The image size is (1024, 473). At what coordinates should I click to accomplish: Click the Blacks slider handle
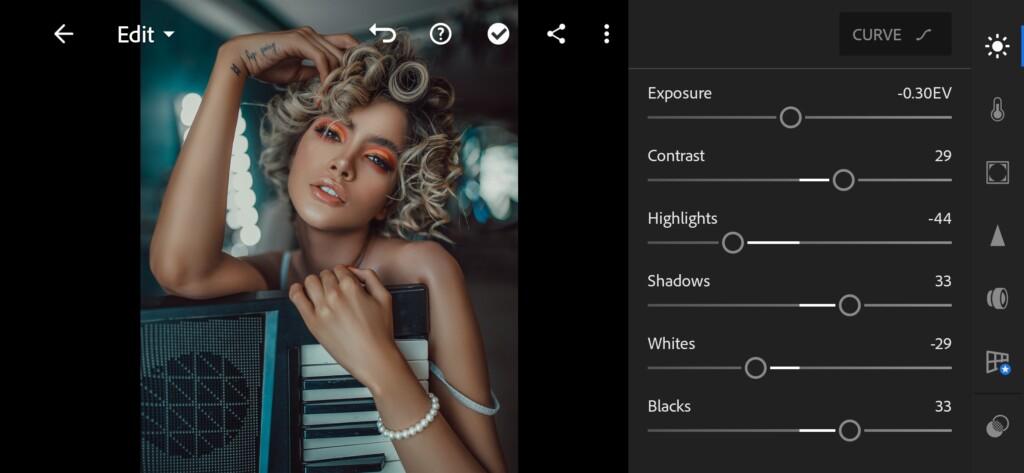849,431
